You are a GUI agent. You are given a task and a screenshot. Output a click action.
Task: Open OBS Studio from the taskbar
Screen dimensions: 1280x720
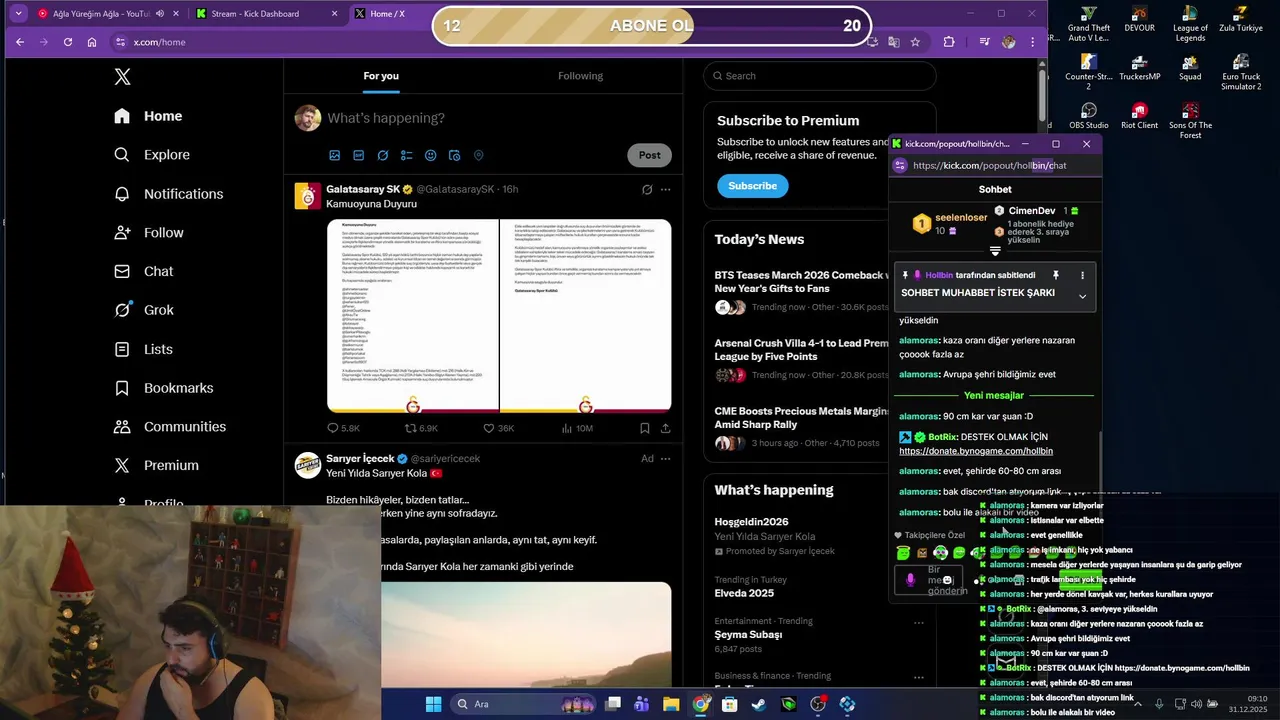point(818,704)
